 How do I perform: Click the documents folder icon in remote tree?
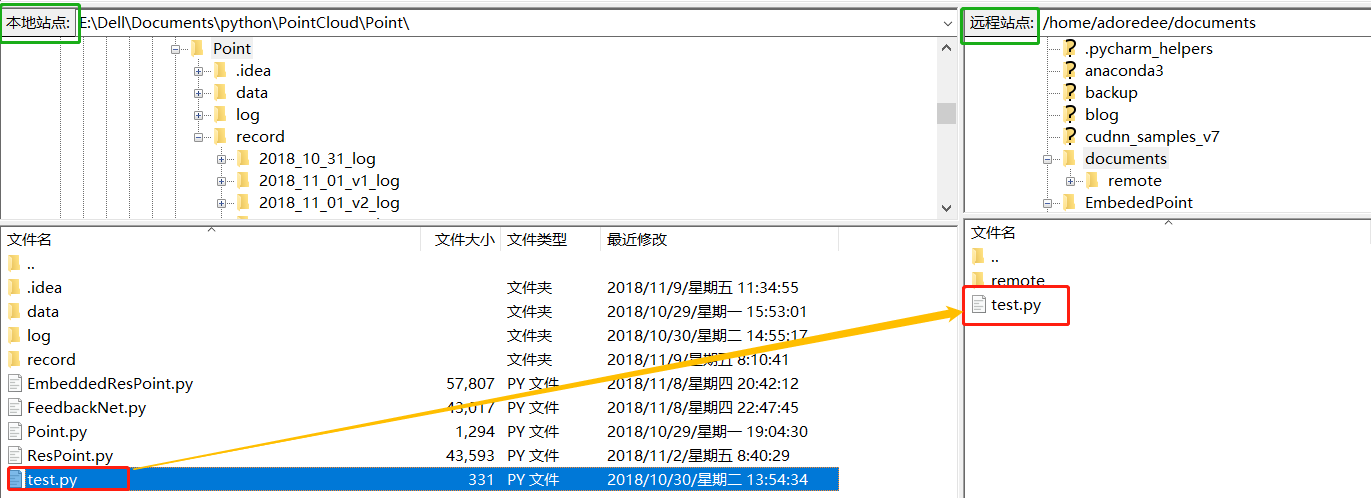point(1069,158)
